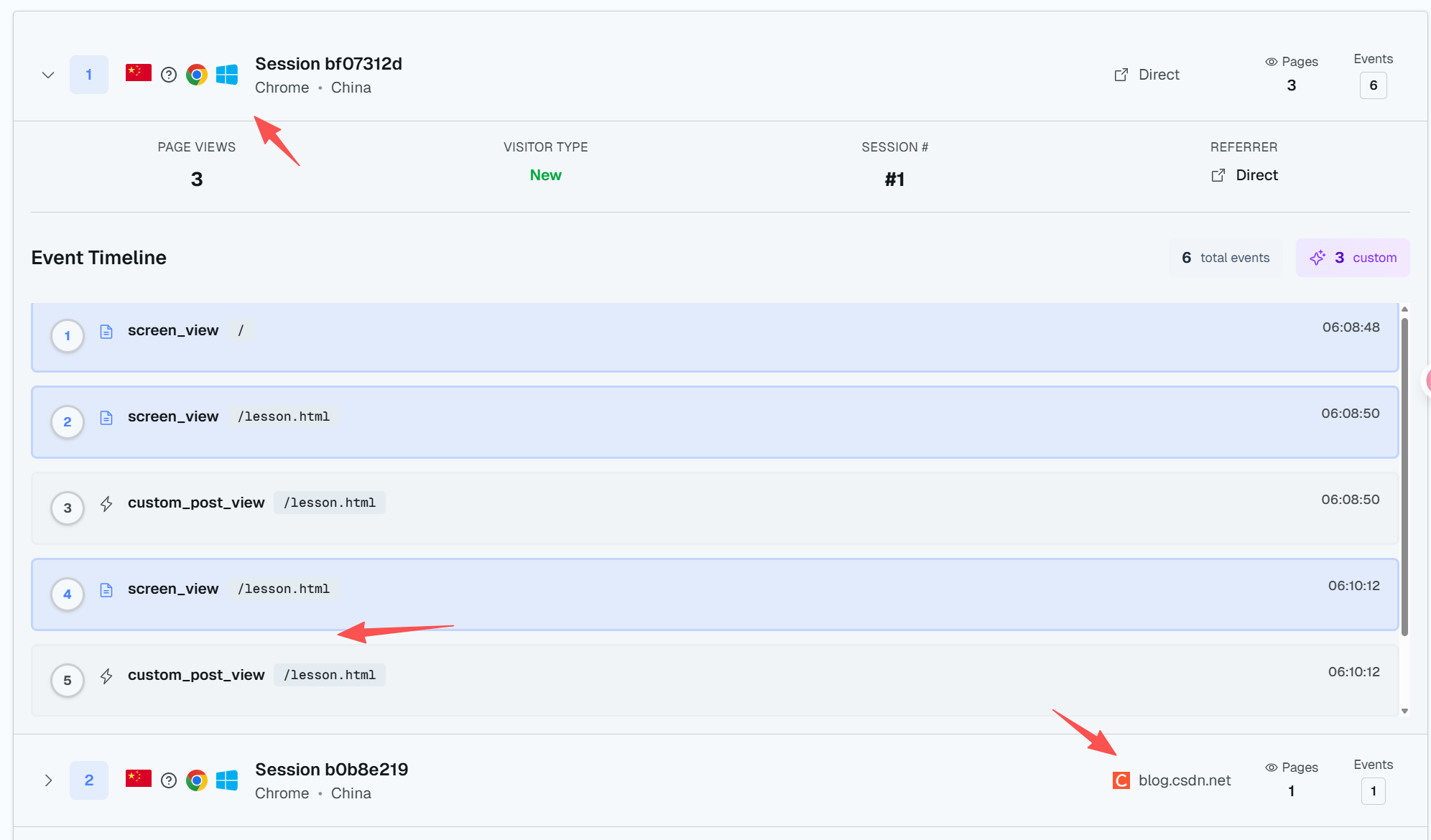Open blog.csdn.net referrer link
Screen dimensions: 1431x840
(1185, 780)
